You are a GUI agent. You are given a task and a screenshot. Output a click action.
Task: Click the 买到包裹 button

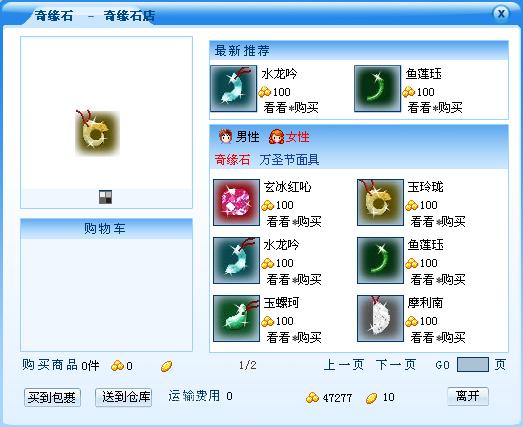(52, 398)
